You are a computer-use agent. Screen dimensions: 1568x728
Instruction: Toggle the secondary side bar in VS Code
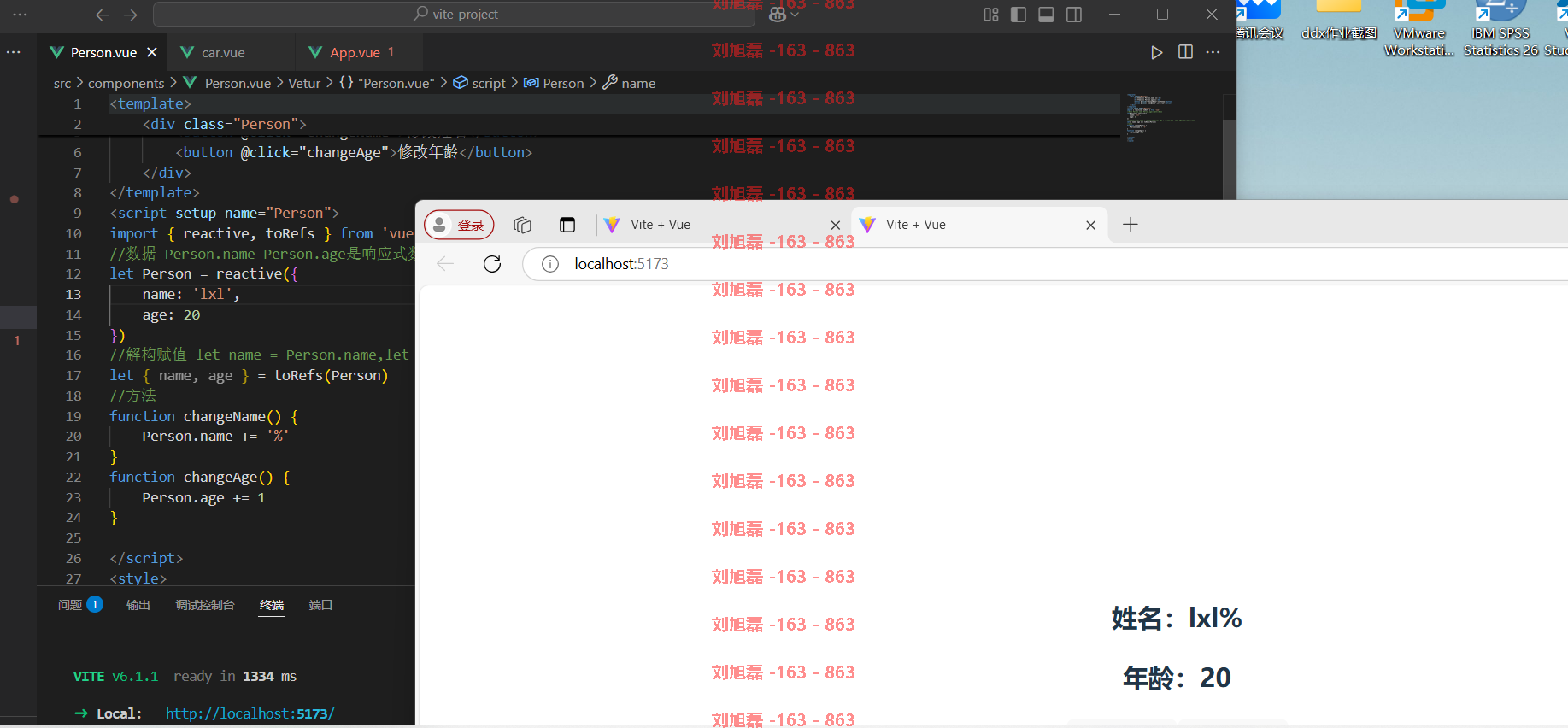coord(1074,15)
